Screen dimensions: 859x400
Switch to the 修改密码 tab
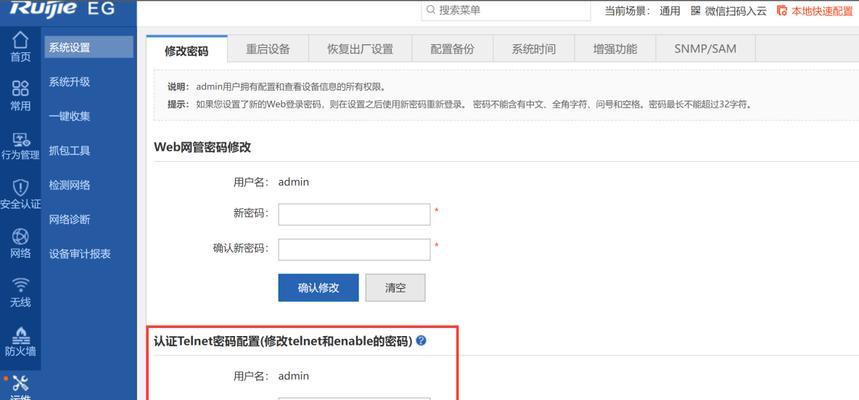point(187,50)
